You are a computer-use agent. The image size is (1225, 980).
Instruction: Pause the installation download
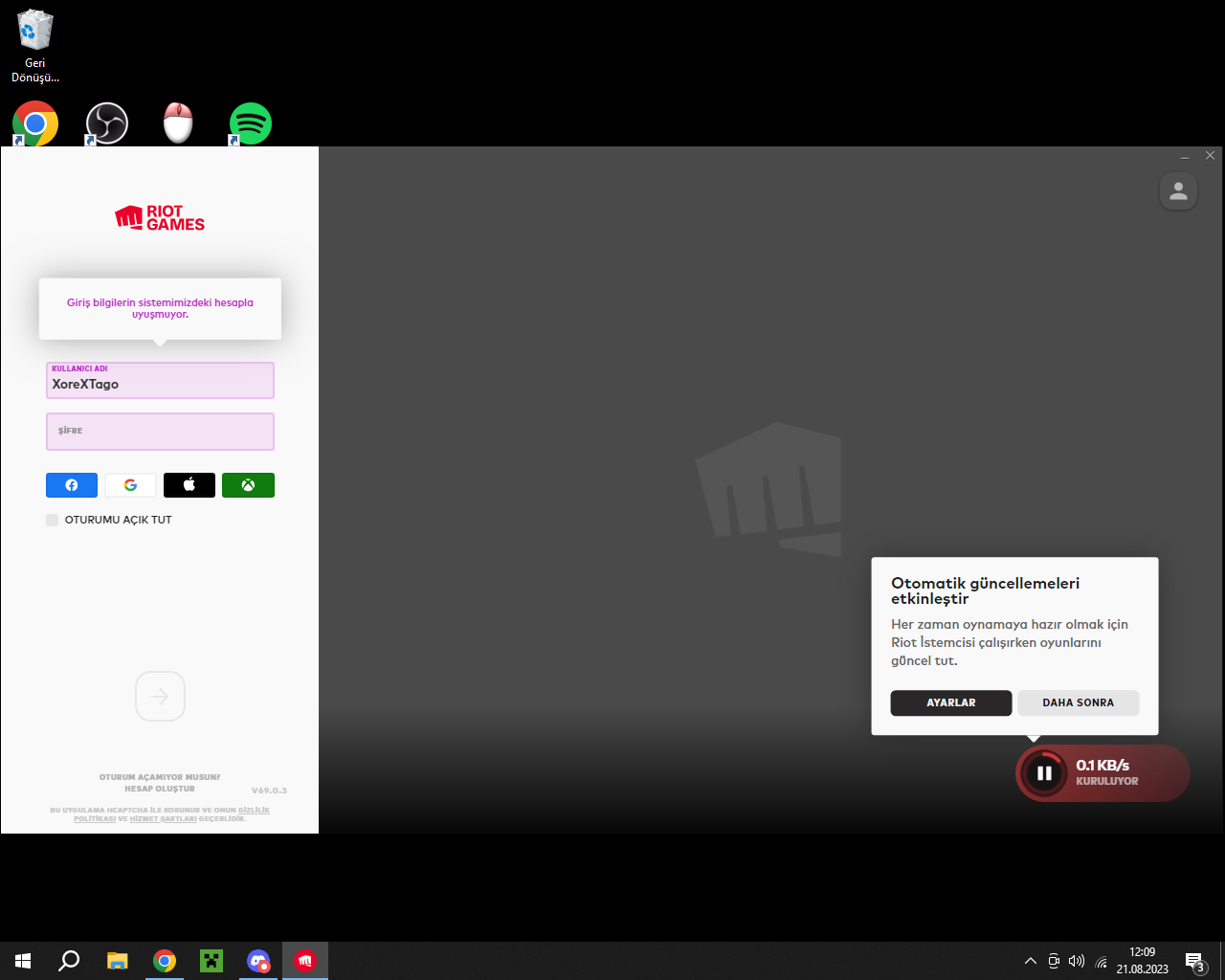[x=1044, y=773]
